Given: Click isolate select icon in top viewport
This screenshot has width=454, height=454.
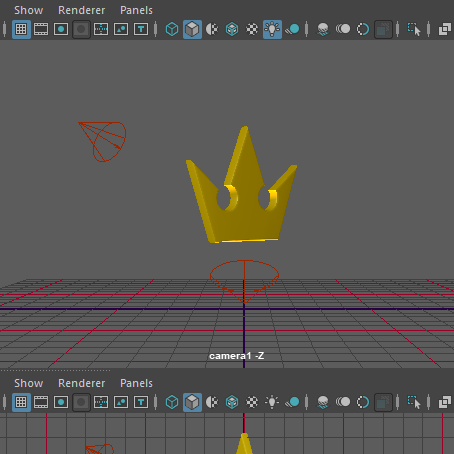Looking at the screenshot, I should (x=414, y=29).
